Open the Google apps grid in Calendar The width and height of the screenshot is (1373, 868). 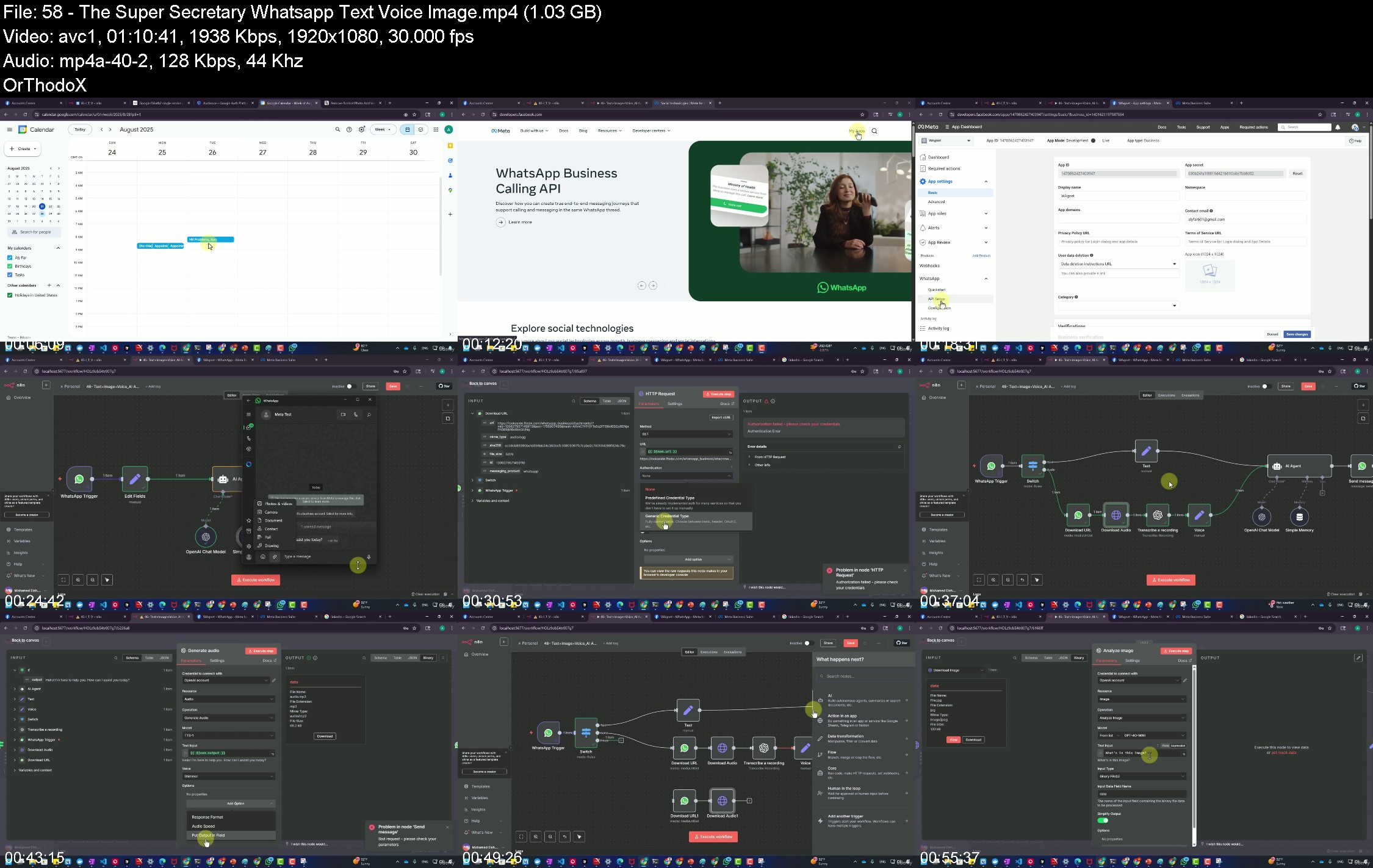(x=436, y=129)
